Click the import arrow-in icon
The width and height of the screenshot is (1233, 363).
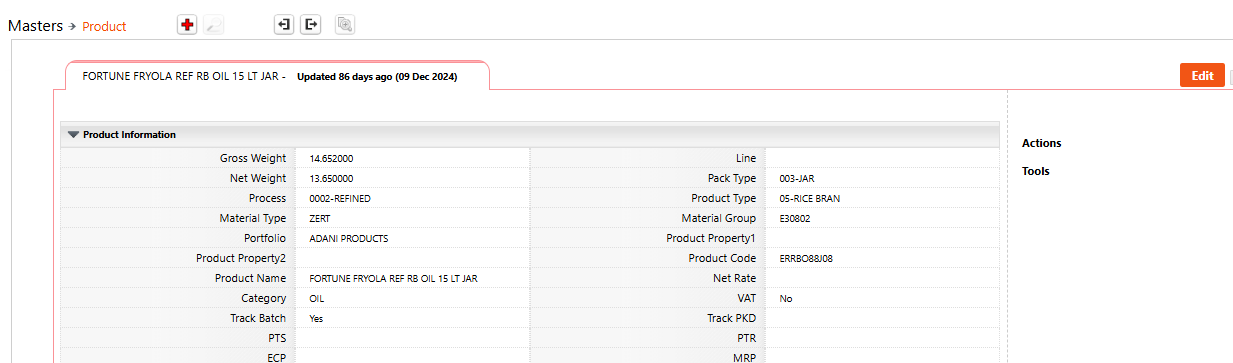(284, 25)
